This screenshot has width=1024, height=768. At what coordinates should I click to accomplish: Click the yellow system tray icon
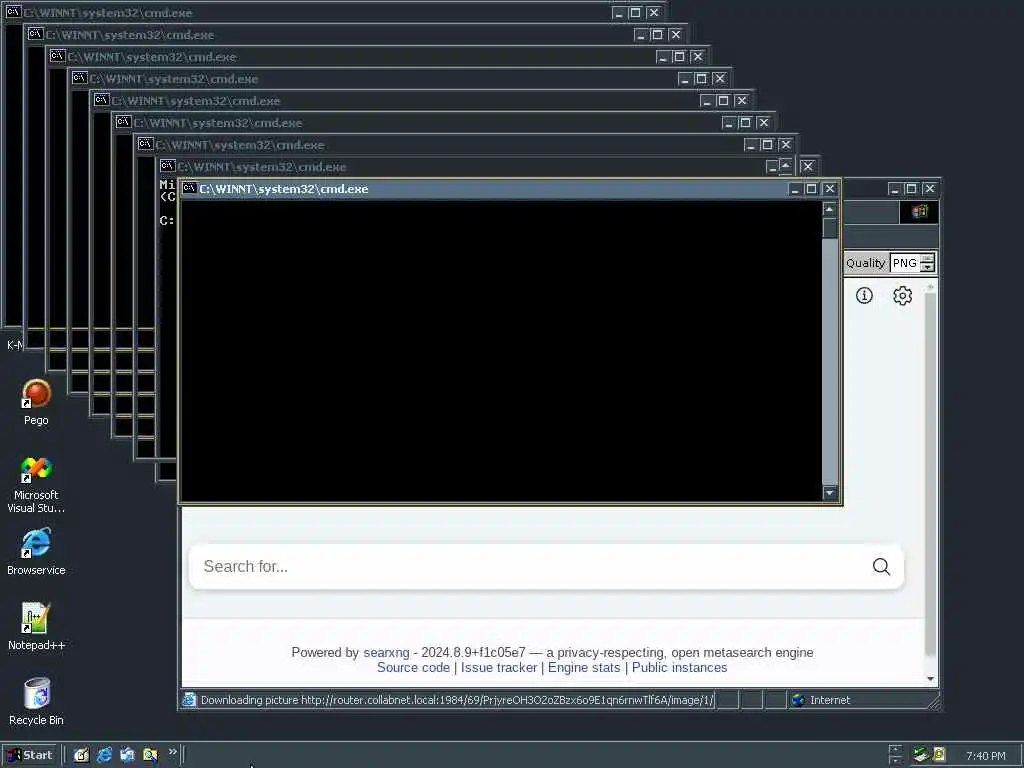[939, 754]
